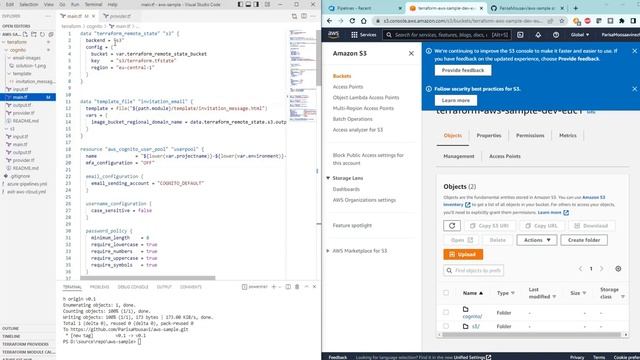Viewport: 640px width, 360px height.
Task: Toggle VS Code primary sidebar layout icon
Action: [x=240, y=4]
